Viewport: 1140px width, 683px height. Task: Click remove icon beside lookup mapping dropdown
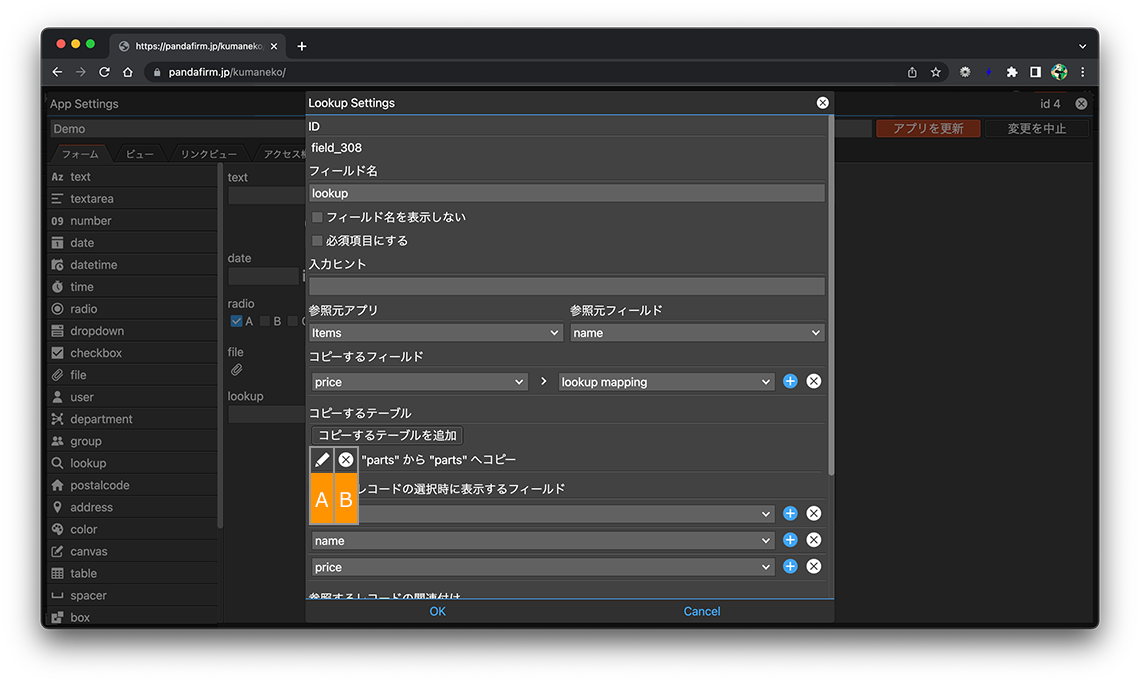click(814, 381)
